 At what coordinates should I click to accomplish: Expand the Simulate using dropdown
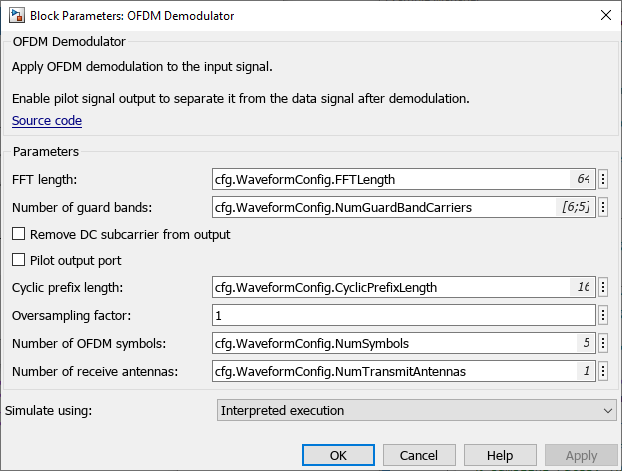pos(416,411)
